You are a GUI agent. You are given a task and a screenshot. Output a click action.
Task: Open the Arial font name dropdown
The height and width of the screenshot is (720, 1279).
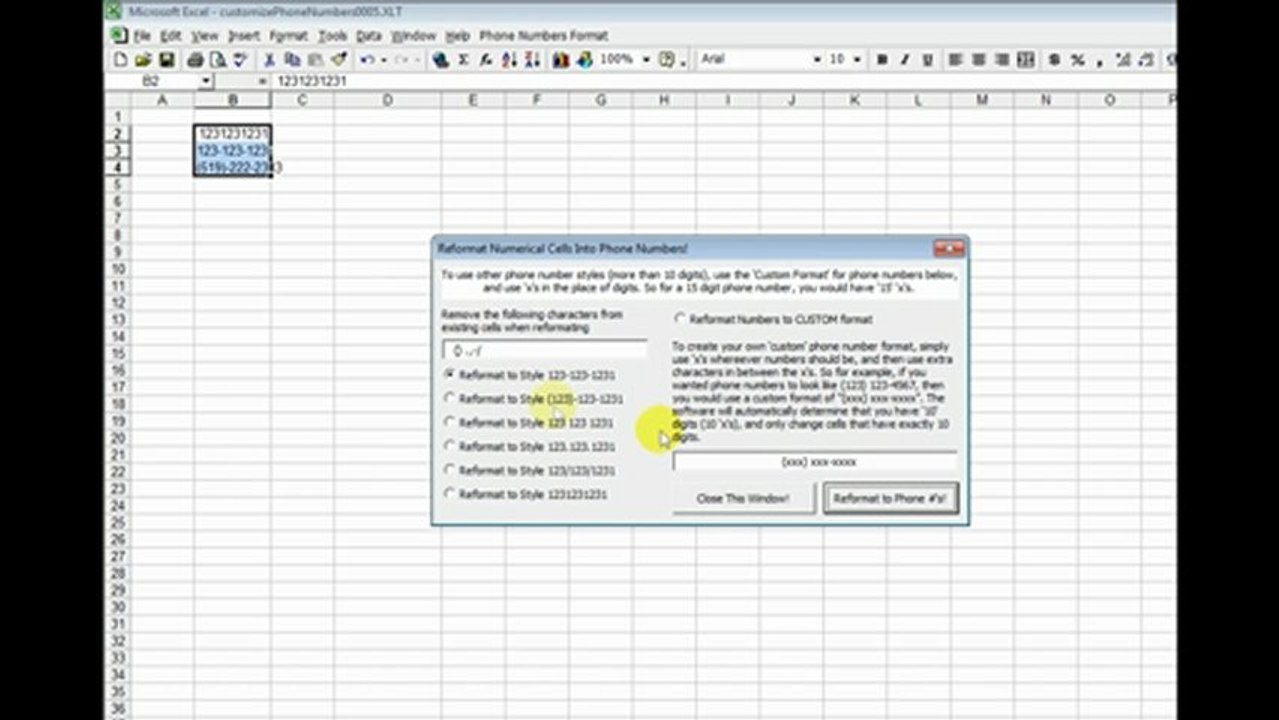coord(816,60)
